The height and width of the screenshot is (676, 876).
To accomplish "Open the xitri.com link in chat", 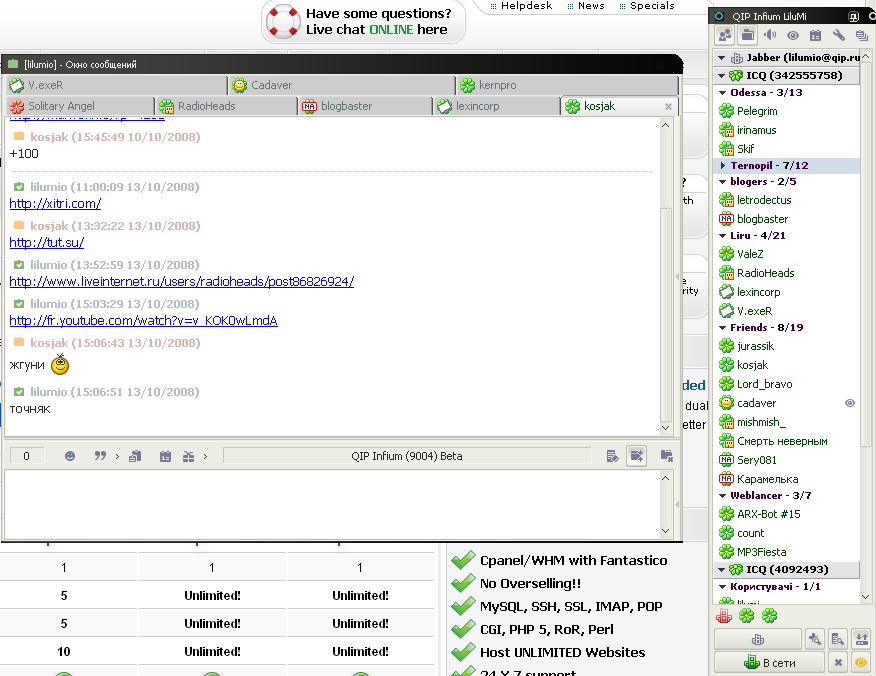I will pos(55,203).
